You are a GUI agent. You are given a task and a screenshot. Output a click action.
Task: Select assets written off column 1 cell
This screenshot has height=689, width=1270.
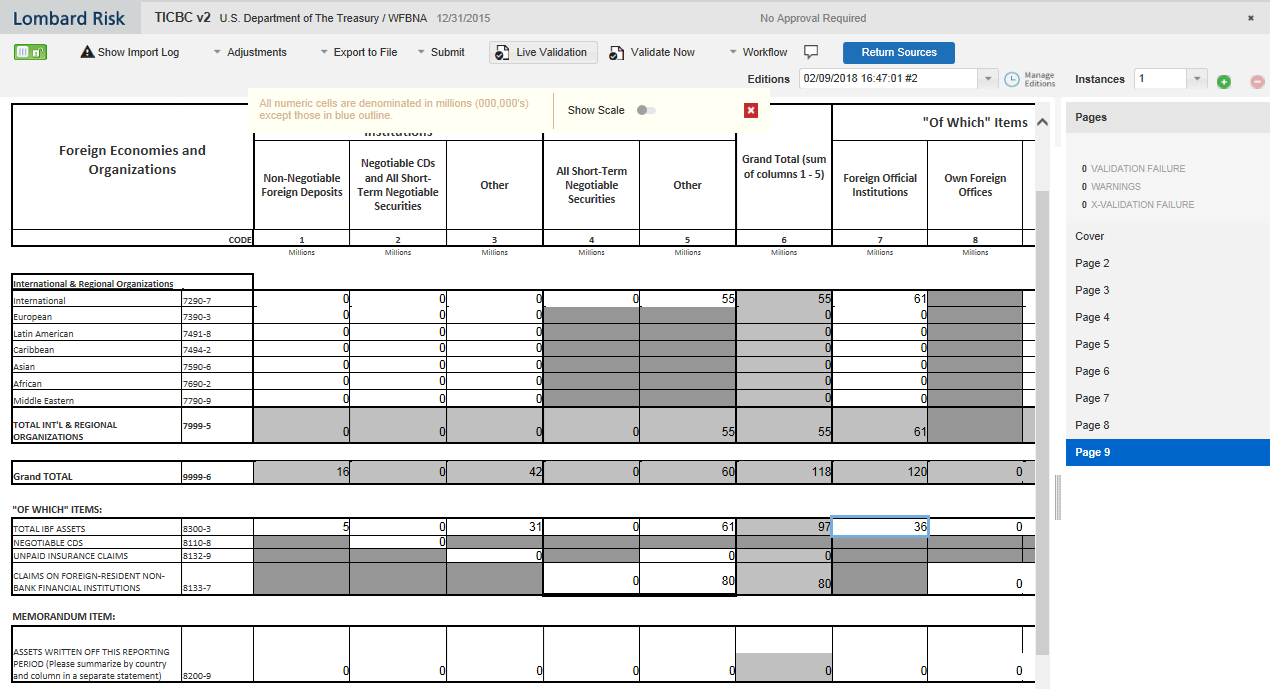[x=302, y=653]
